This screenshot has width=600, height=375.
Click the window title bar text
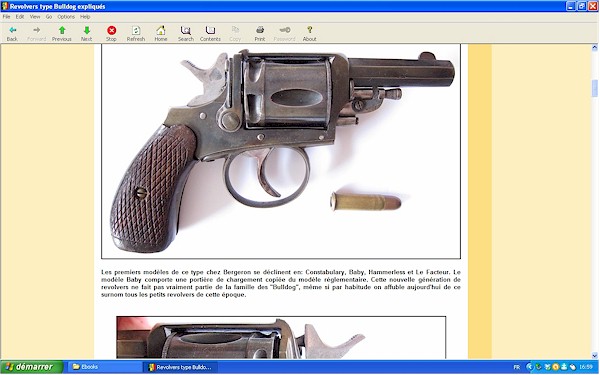coord(57,7)
